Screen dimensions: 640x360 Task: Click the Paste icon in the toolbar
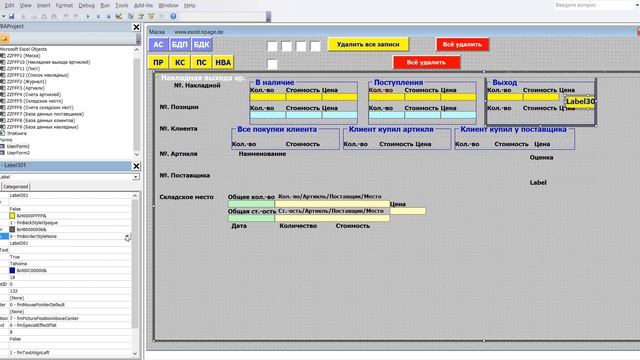[44, 16]
